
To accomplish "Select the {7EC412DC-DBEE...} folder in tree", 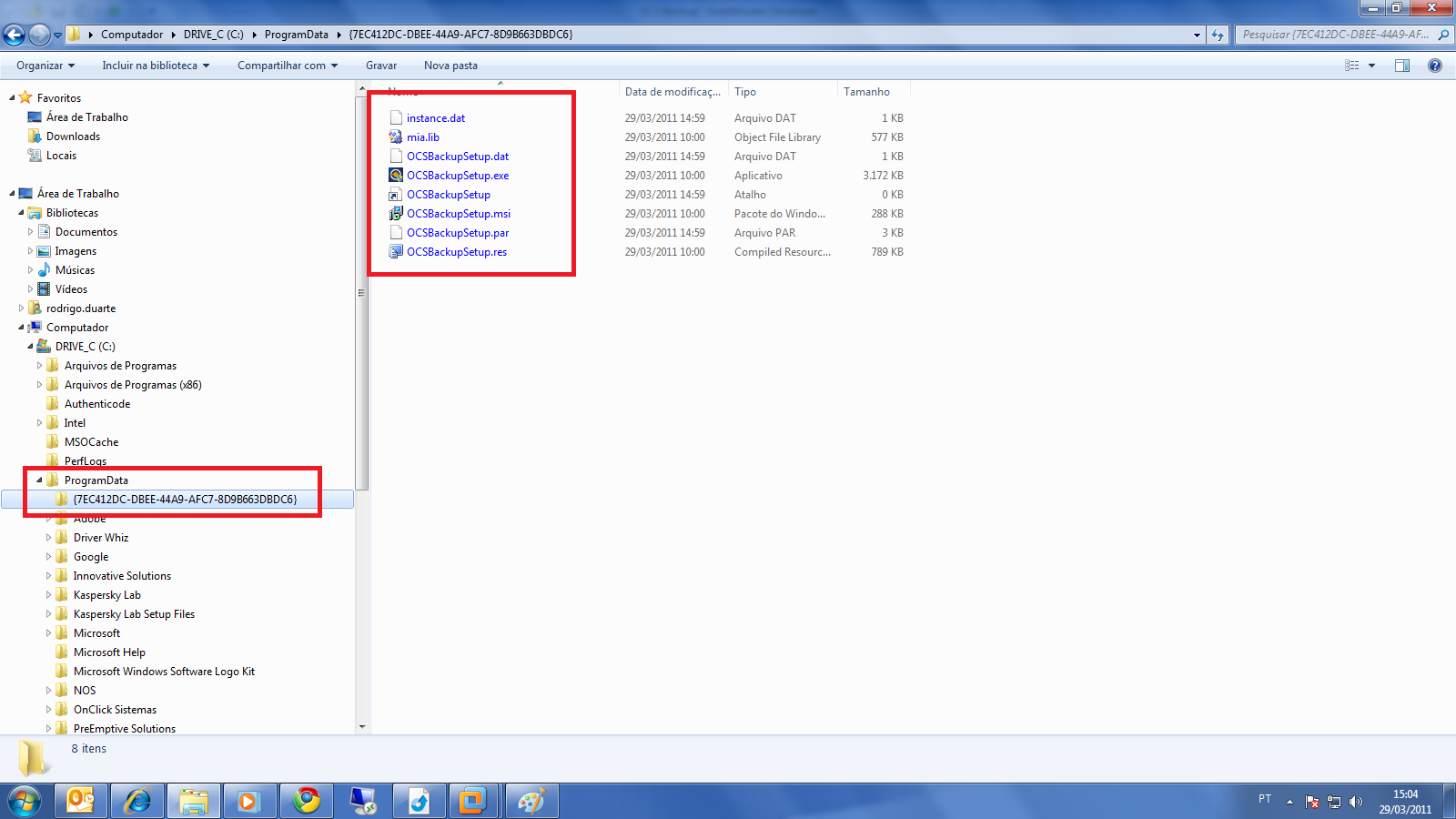I will coord(185,500).
